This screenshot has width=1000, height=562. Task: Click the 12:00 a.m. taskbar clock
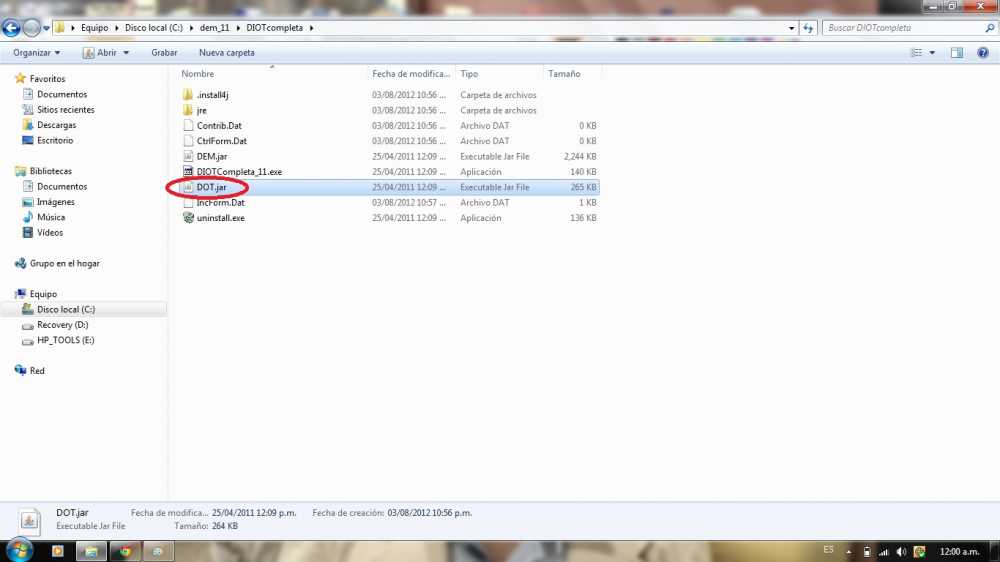click(959, 551)
